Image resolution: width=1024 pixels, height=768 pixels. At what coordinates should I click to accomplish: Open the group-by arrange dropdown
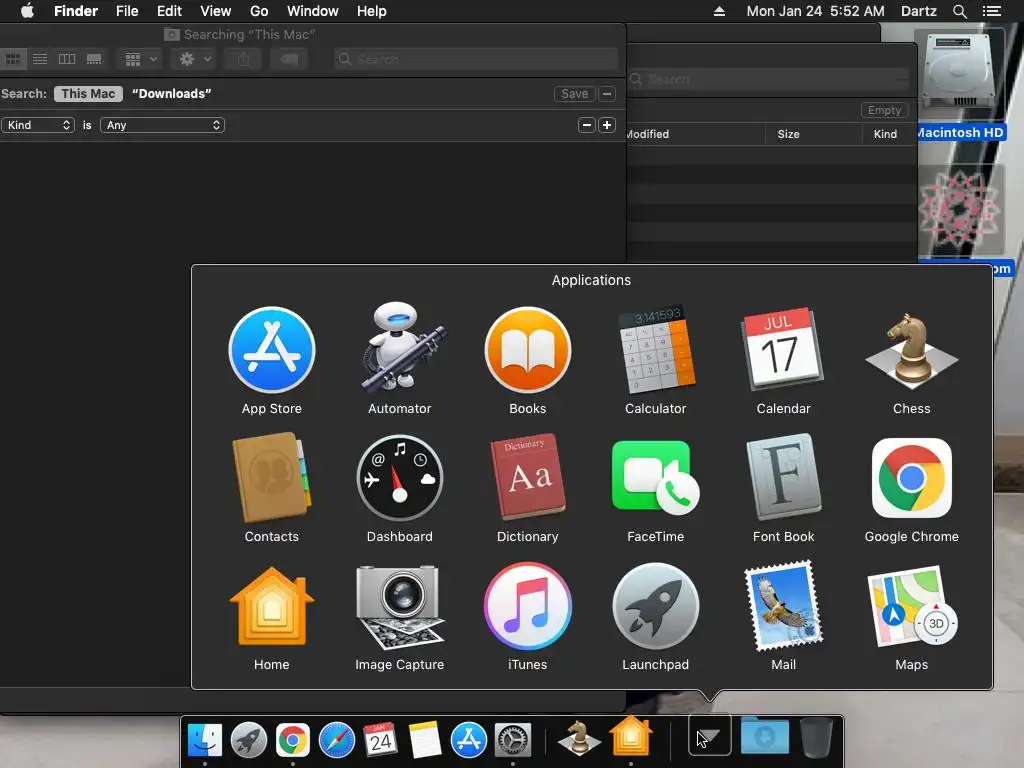click(x=140, y=59)
